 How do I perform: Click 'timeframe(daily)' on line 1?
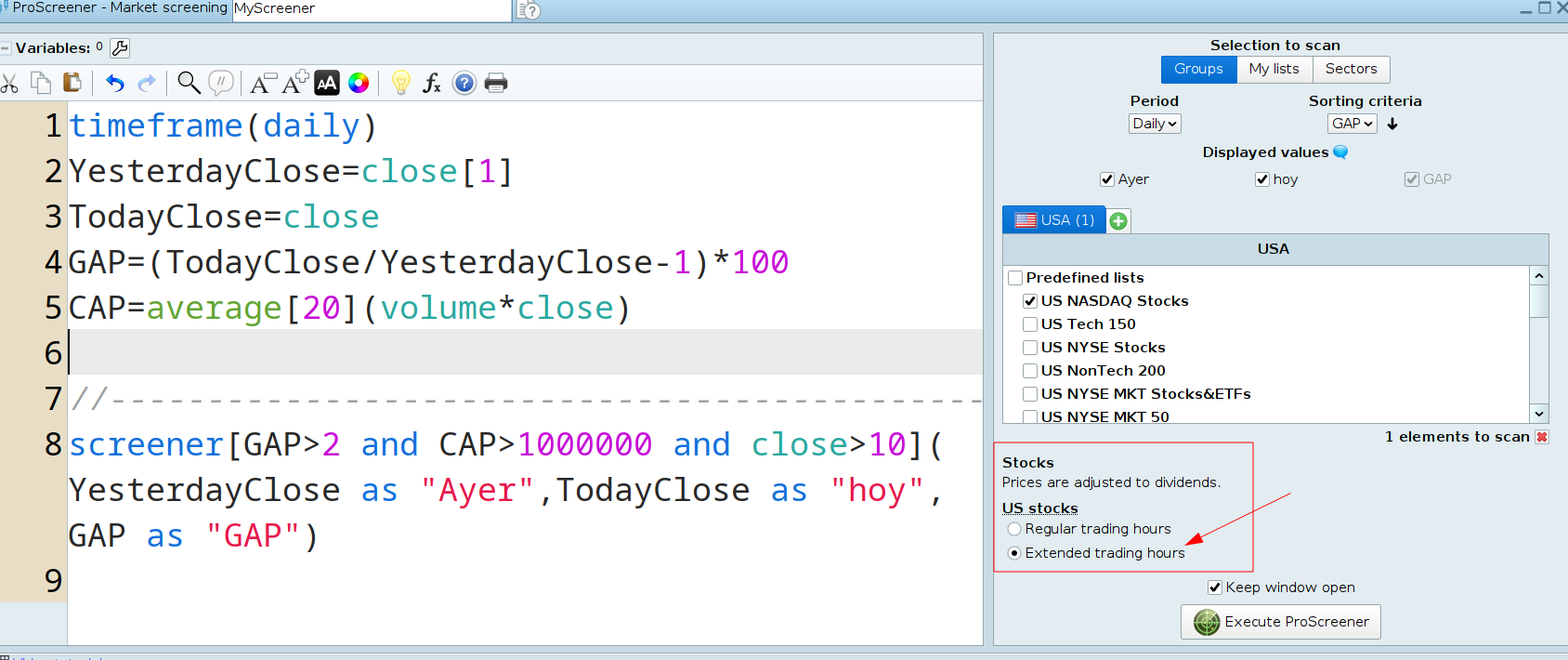[x=223, y=125]
